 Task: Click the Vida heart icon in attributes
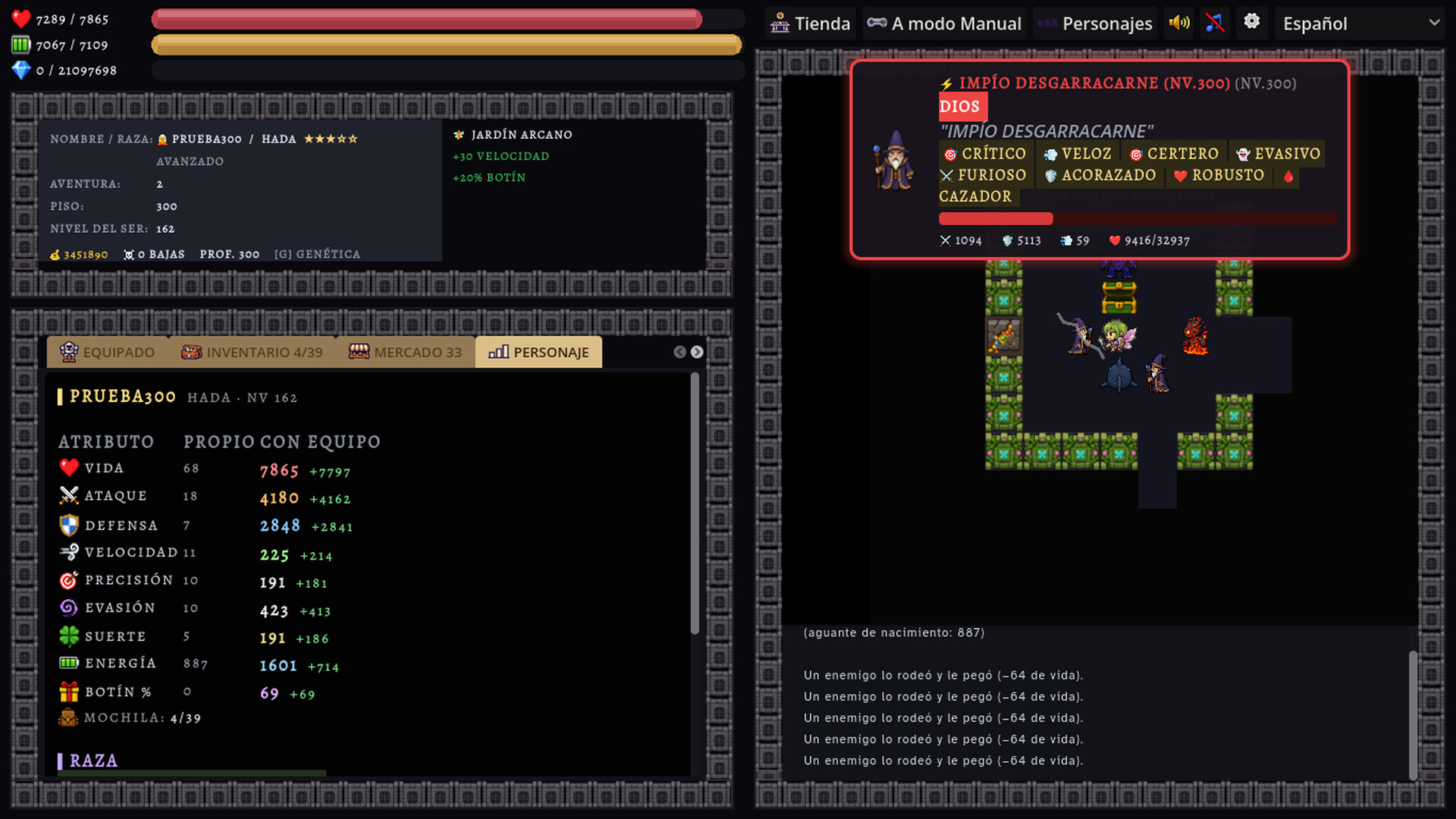[x=69, y=468]
